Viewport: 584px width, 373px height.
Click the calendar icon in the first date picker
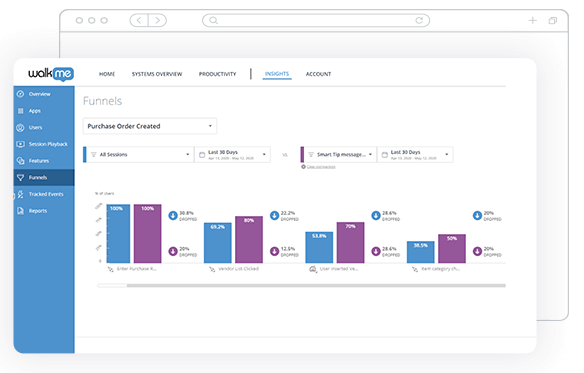pos(202,155)
